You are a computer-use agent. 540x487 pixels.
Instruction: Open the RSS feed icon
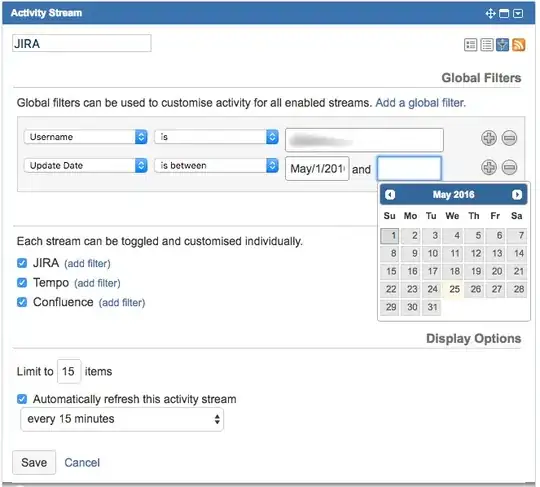coord(519,45)
